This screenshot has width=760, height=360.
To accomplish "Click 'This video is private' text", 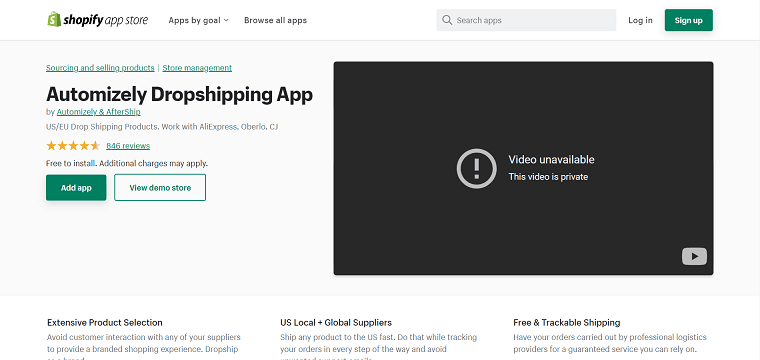I will pyautogui.click(x=548, y=177).
